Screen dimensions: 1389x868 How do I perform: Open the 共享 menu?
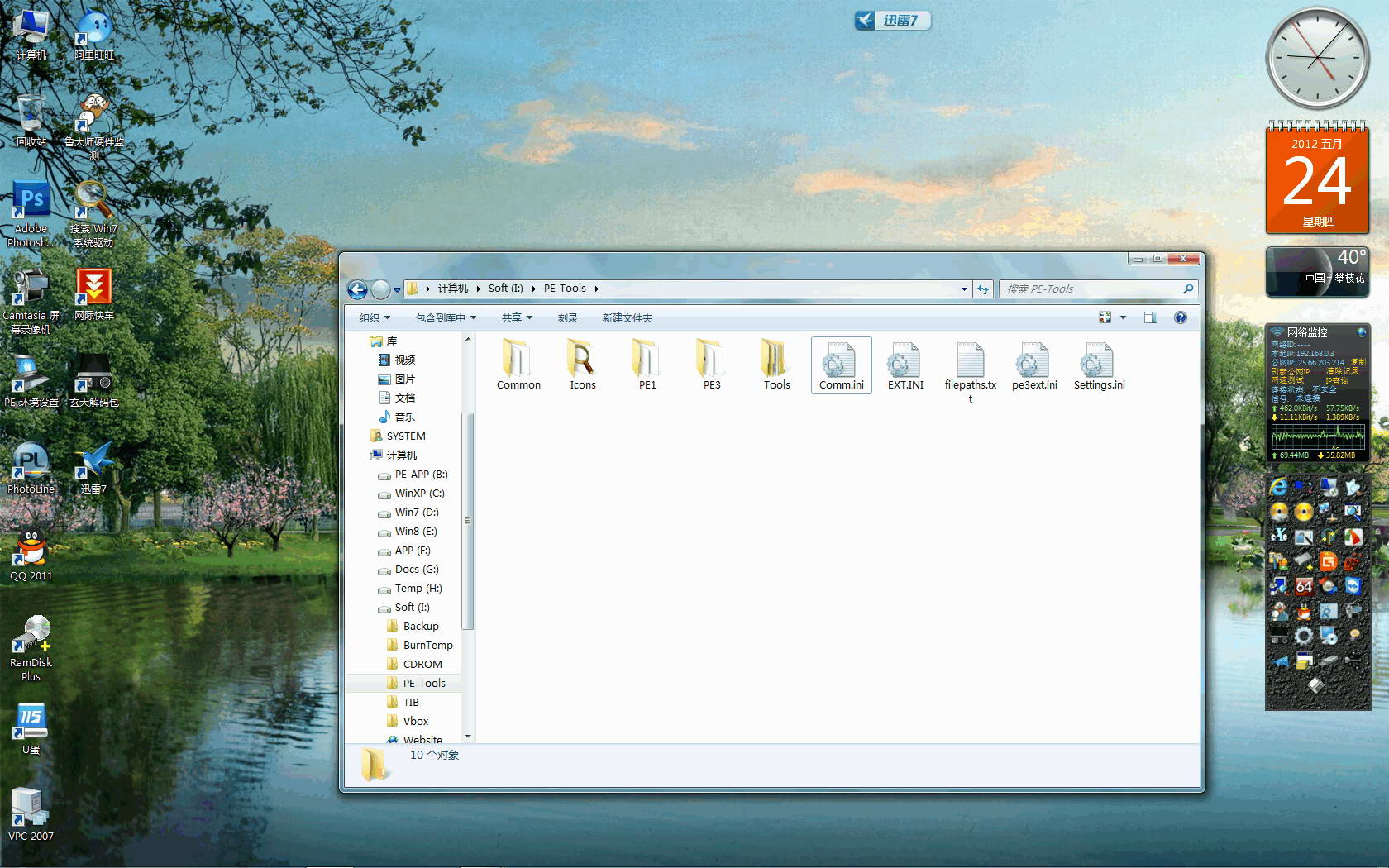(517, 317)
